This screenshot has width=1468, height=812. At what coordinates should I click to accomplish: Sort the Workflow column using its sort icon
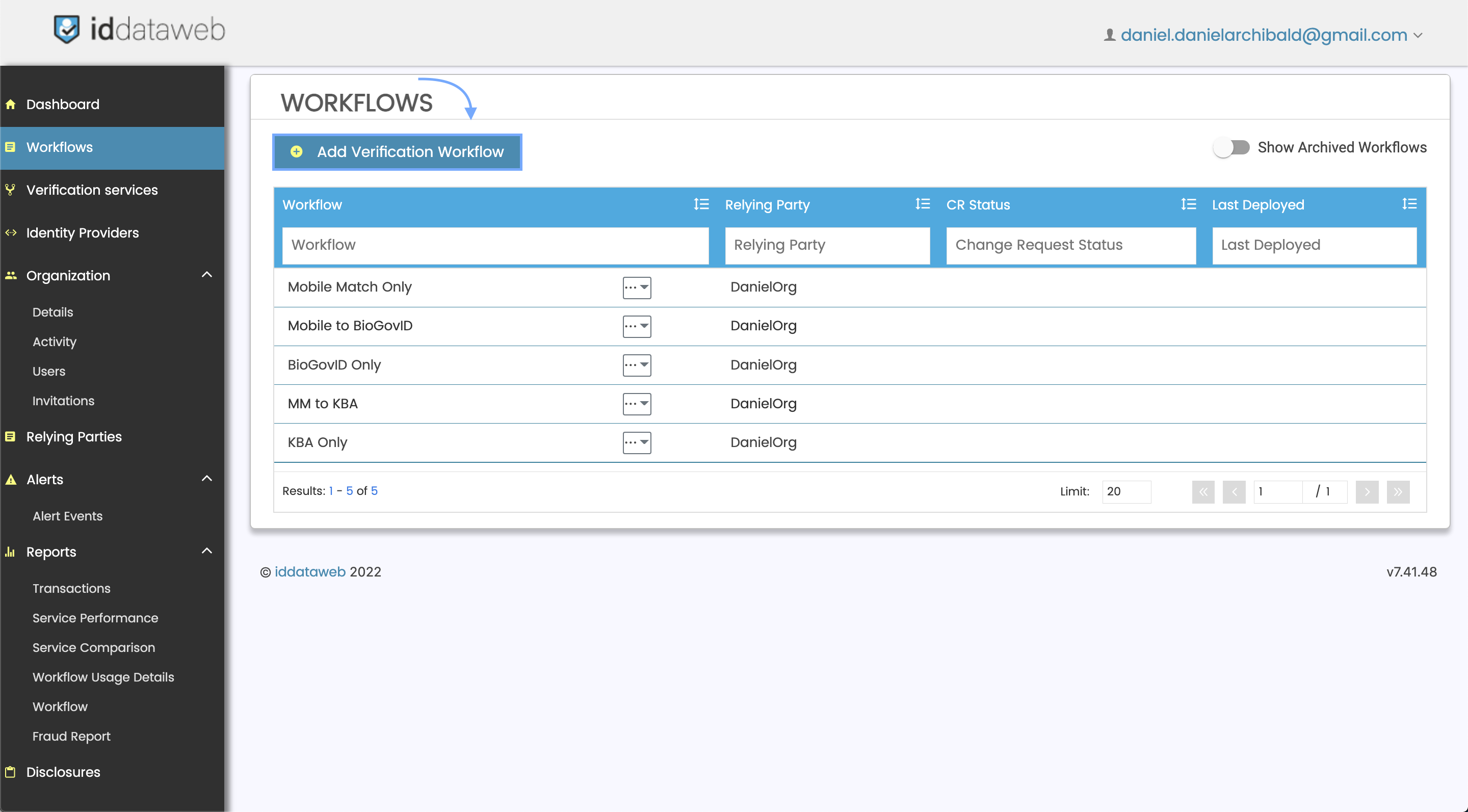pos(701,204)
